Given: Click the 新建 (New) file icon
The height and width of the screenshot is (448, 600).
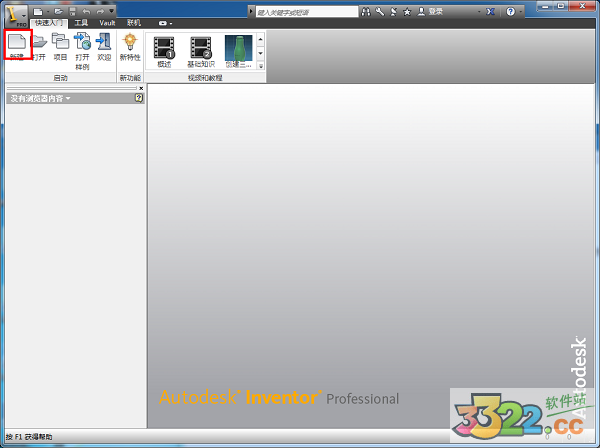Looking at the screenshot, I should click(x=17, y=43).
